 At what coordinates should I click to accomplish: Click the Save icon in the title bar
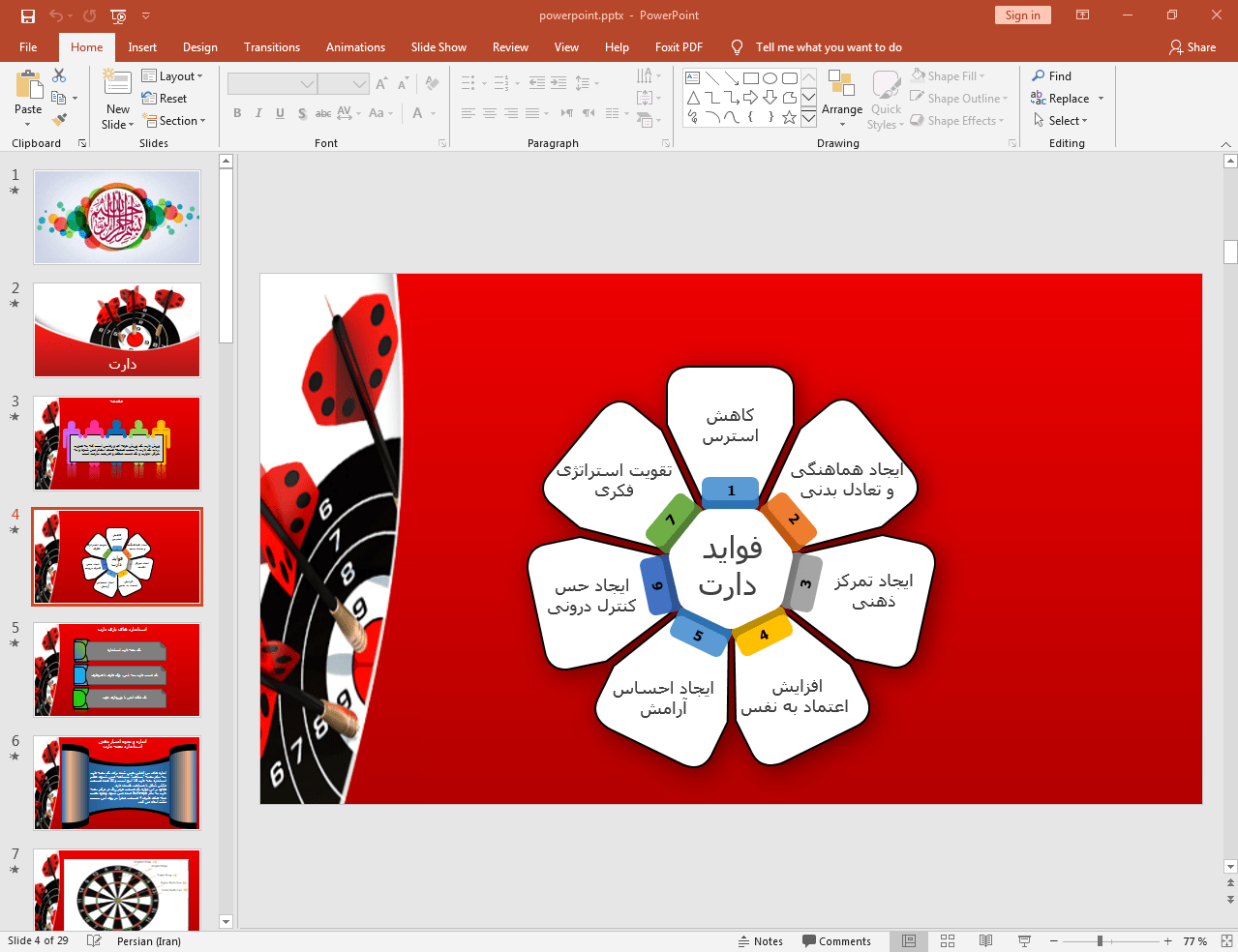[x=28, y=15]
